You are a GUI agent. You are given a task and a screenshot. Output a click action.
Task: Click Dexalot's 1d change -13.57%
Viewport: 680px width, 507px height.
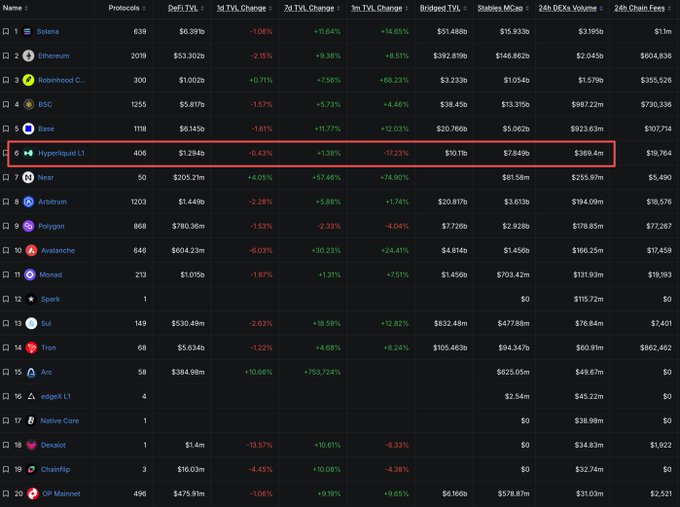tap(259, 445)
